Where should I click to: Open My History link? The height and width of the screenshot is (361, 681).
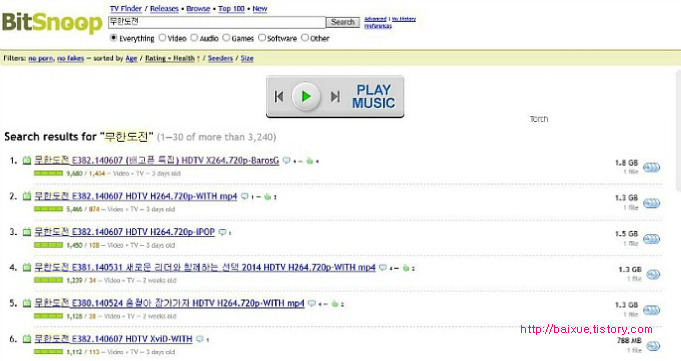(403, 19)
